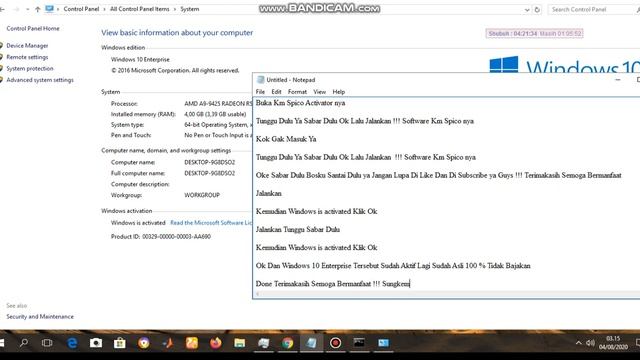Open Control Panel Home link

[33, 29]
